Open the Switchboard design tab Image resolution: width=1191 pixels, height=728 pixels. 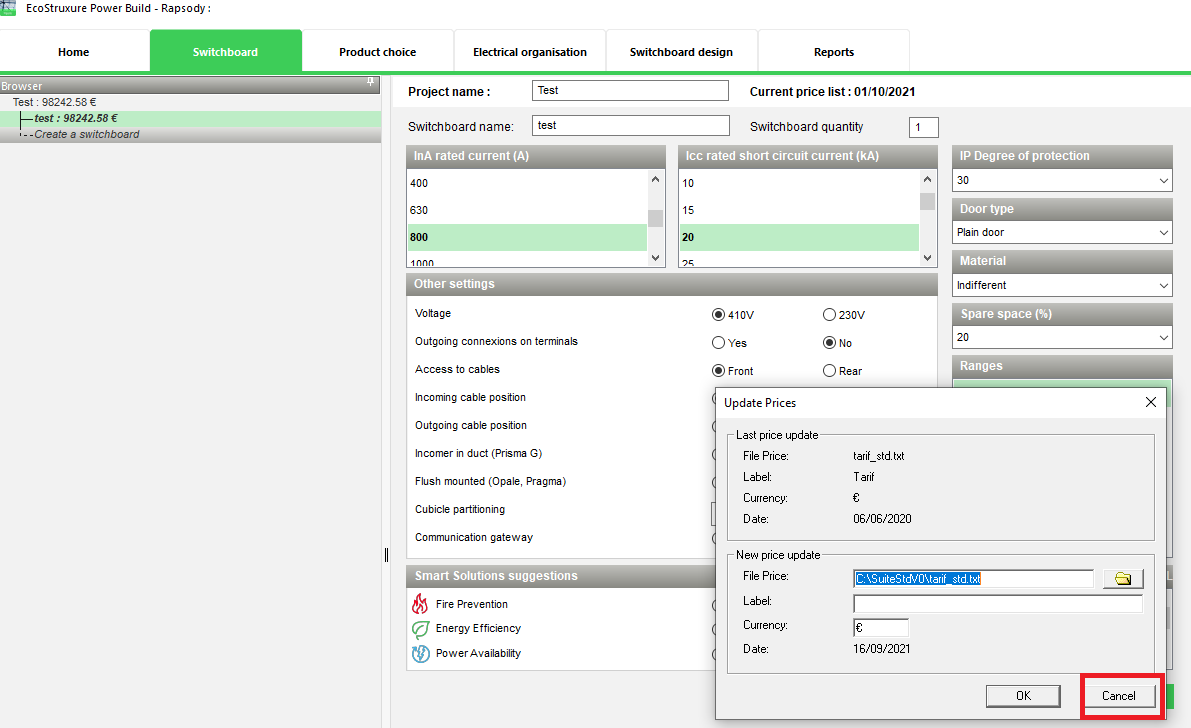click(x=681, y=52)
